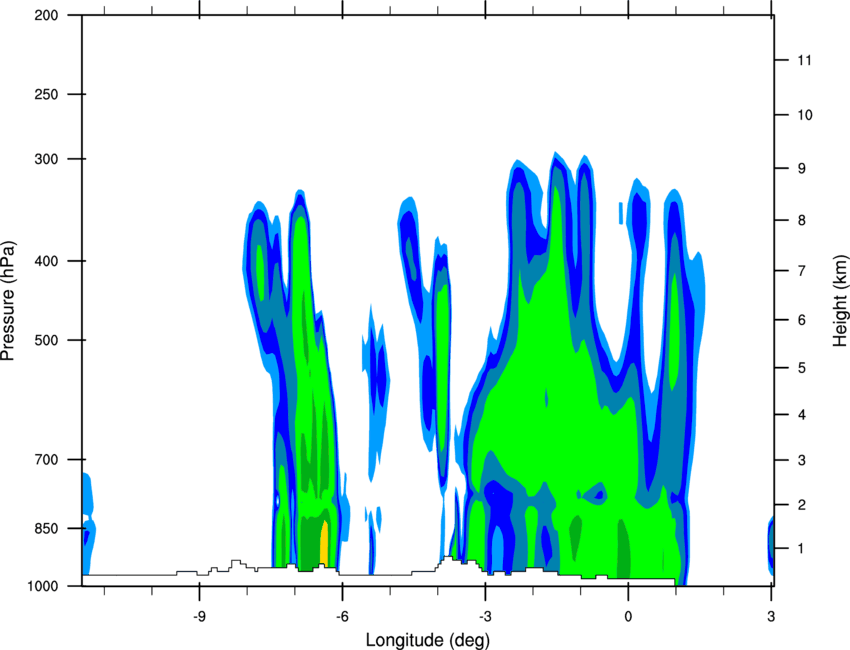The height and width of the screenshot is (650, 850).
Task: Click the 250 pressure tick label
Action: (46, 94)
